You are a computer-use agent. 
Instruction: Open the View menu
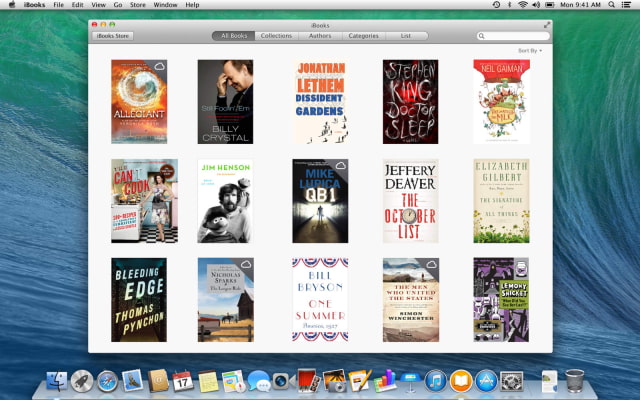click(x=97, y=5)
